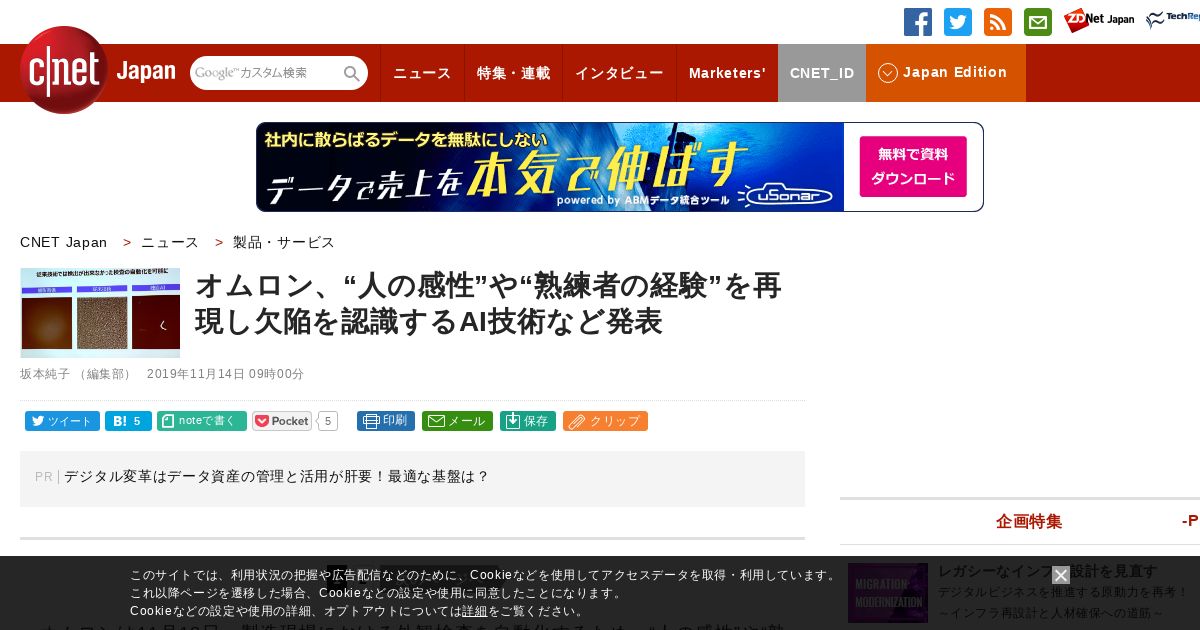Open 製品・サービス breadcrumb link
The image size is (1200, 630).
point(284,242)
